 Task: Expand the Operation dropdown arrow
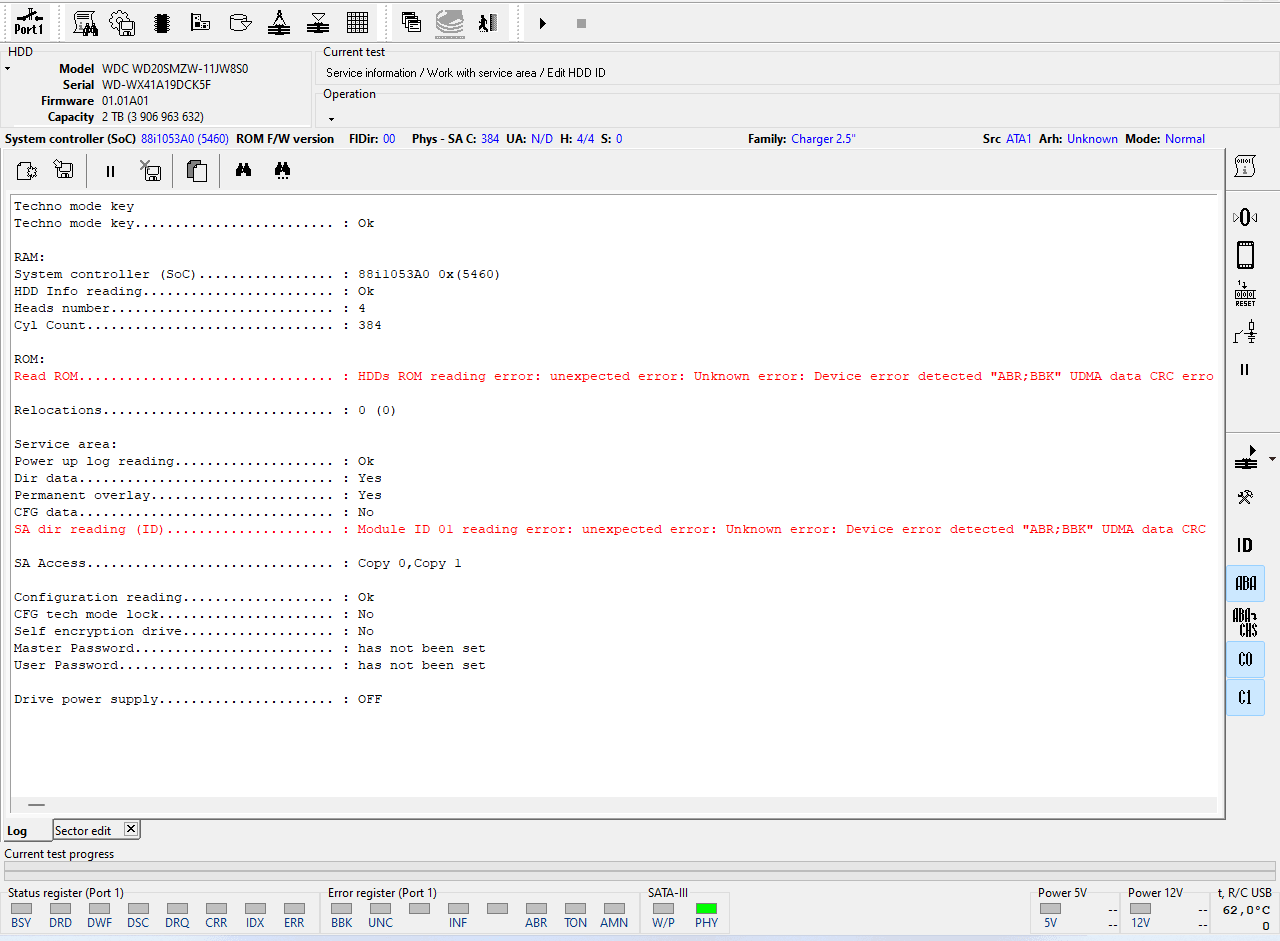(x=331, y=118)
